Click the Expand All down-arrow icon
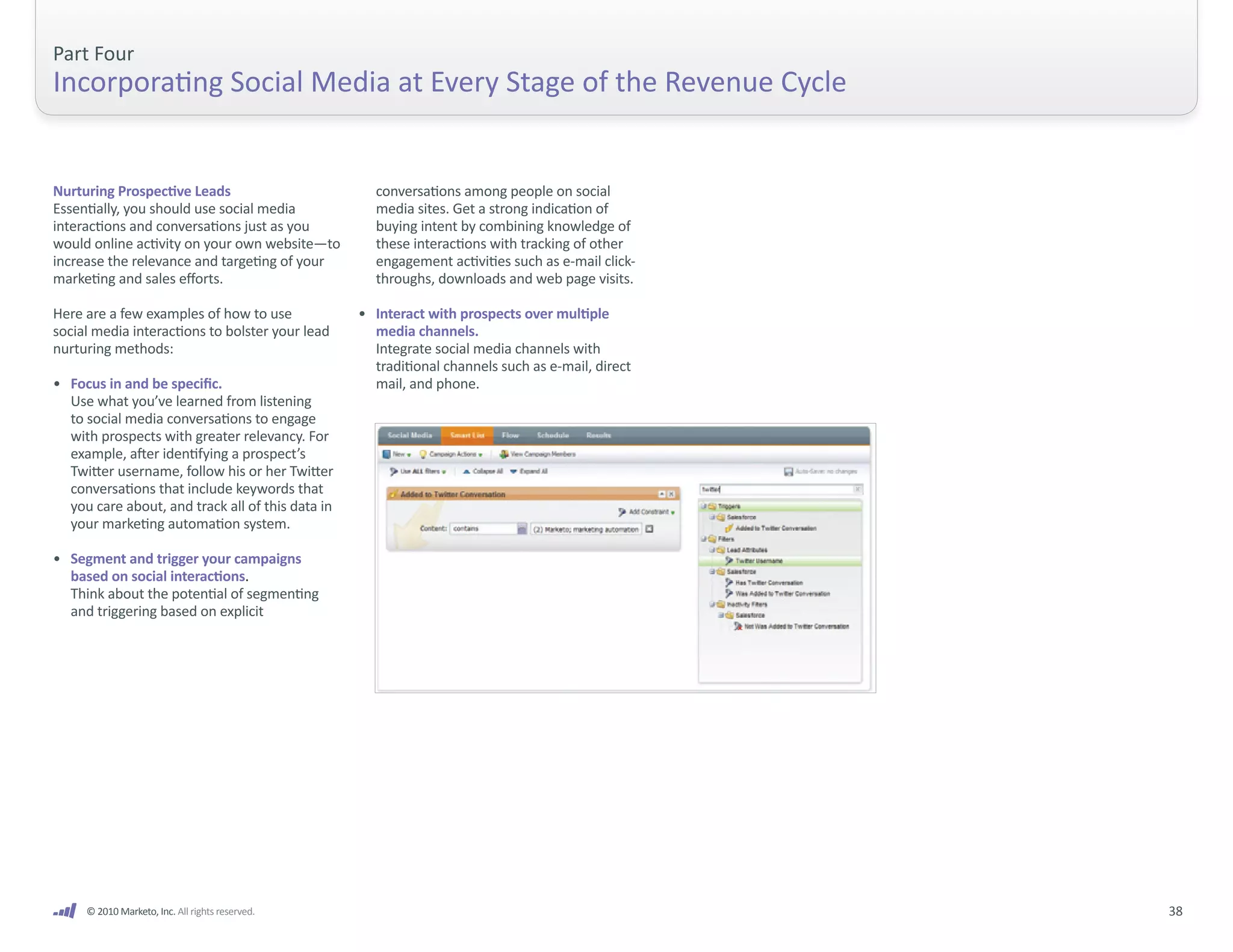The height and width of the screenshot is (952, 1233). (x=514, y=471)
